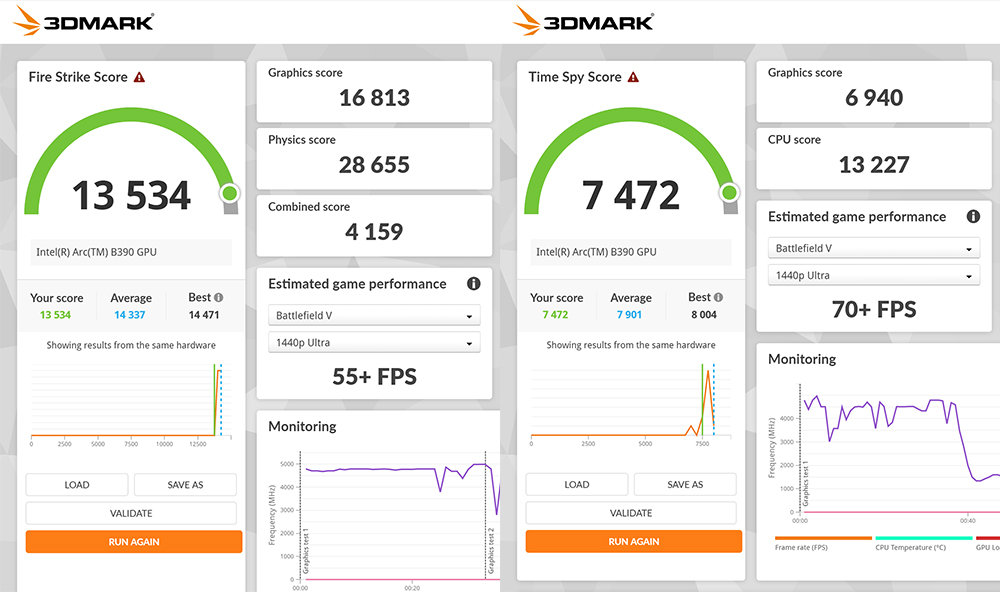
Task: Click the 3DMark logo above Time Spy Score
Action: [585, 20]
